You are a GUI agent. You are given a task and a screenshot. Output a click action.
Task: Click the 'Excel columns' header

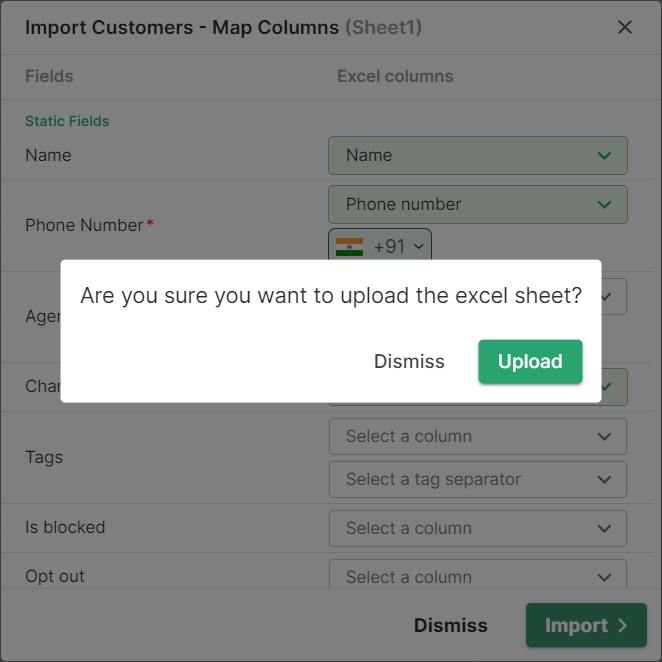(395, 76)
